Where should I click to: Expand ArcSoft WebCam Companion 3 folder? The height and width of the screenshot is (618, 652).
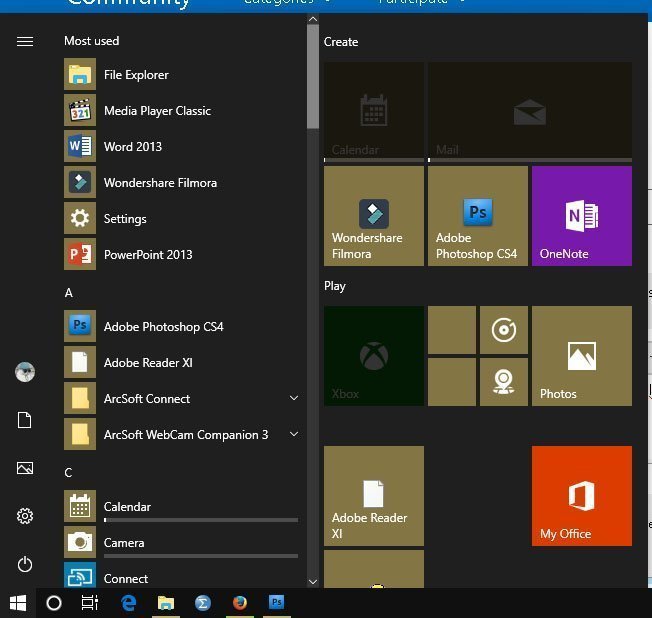(x=294, y=434)
